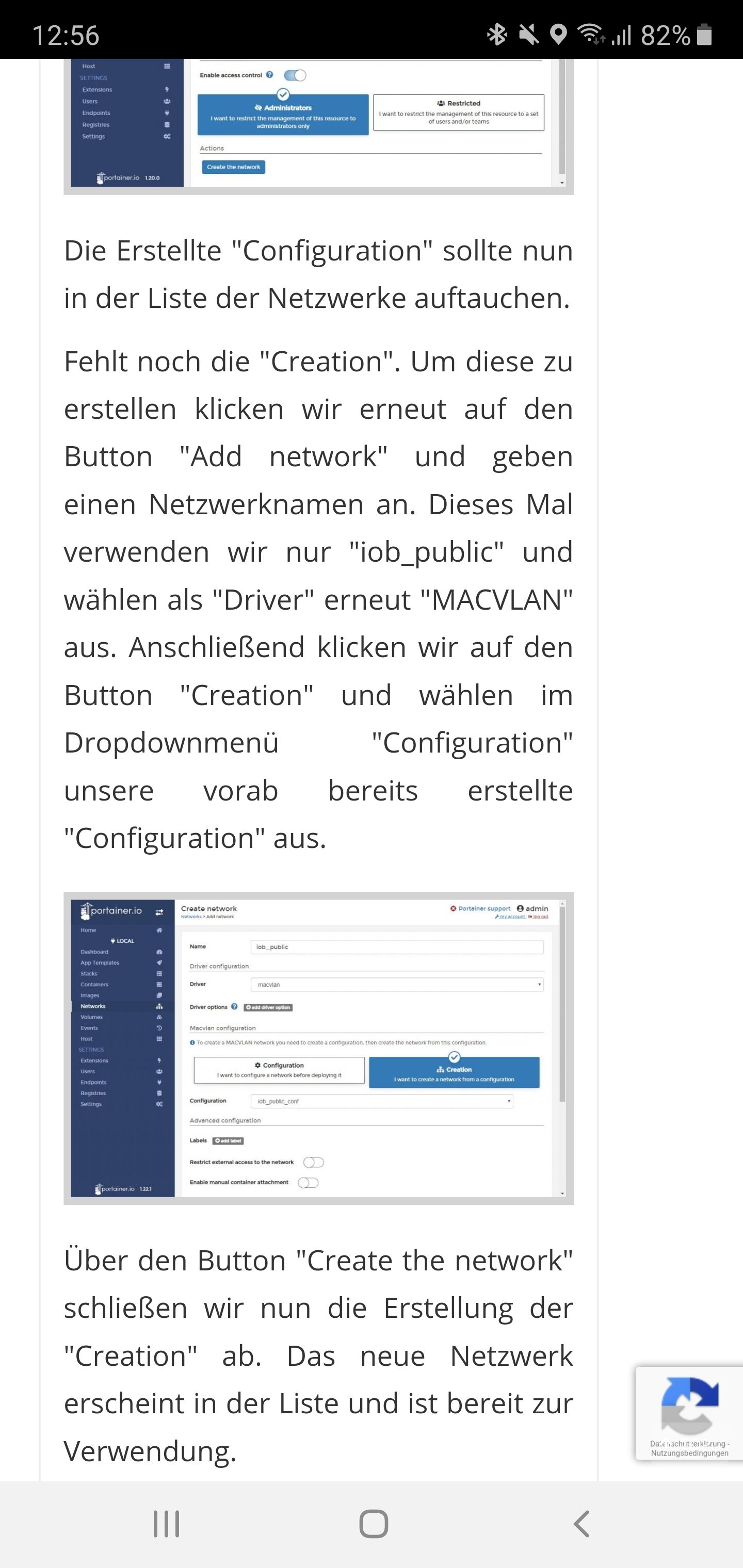Screen dimensions: 743x1568
Task: Click the LOCAL endpoint label in sidebar
Action: [x=122, y=941]
